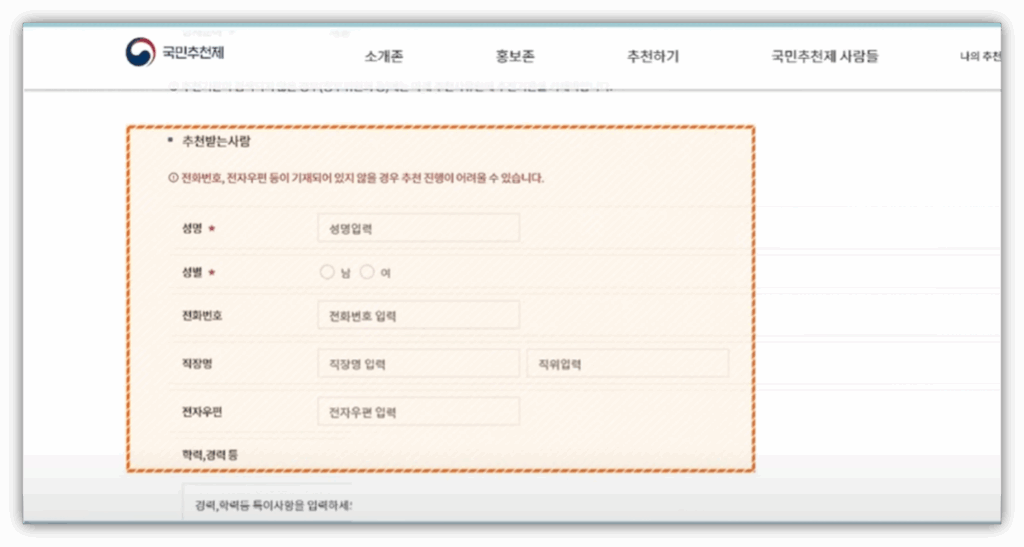The width and height of the screenshot is (1024, 547).
Task: Open the 홍보존 menu
Action: [515, 56]
